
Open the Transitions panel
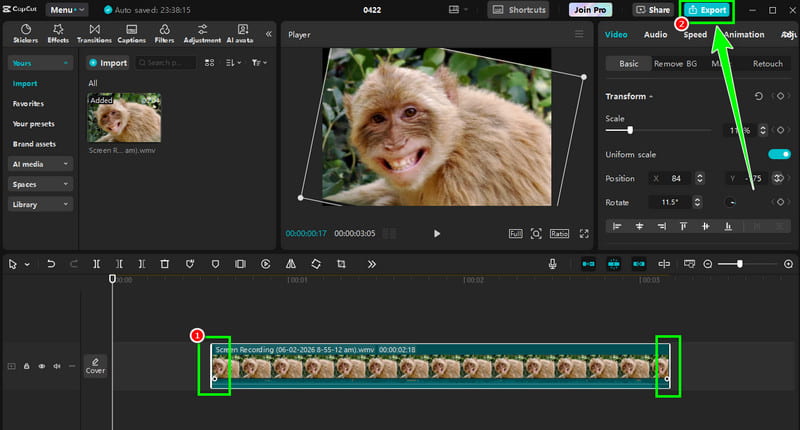[94, 34]
